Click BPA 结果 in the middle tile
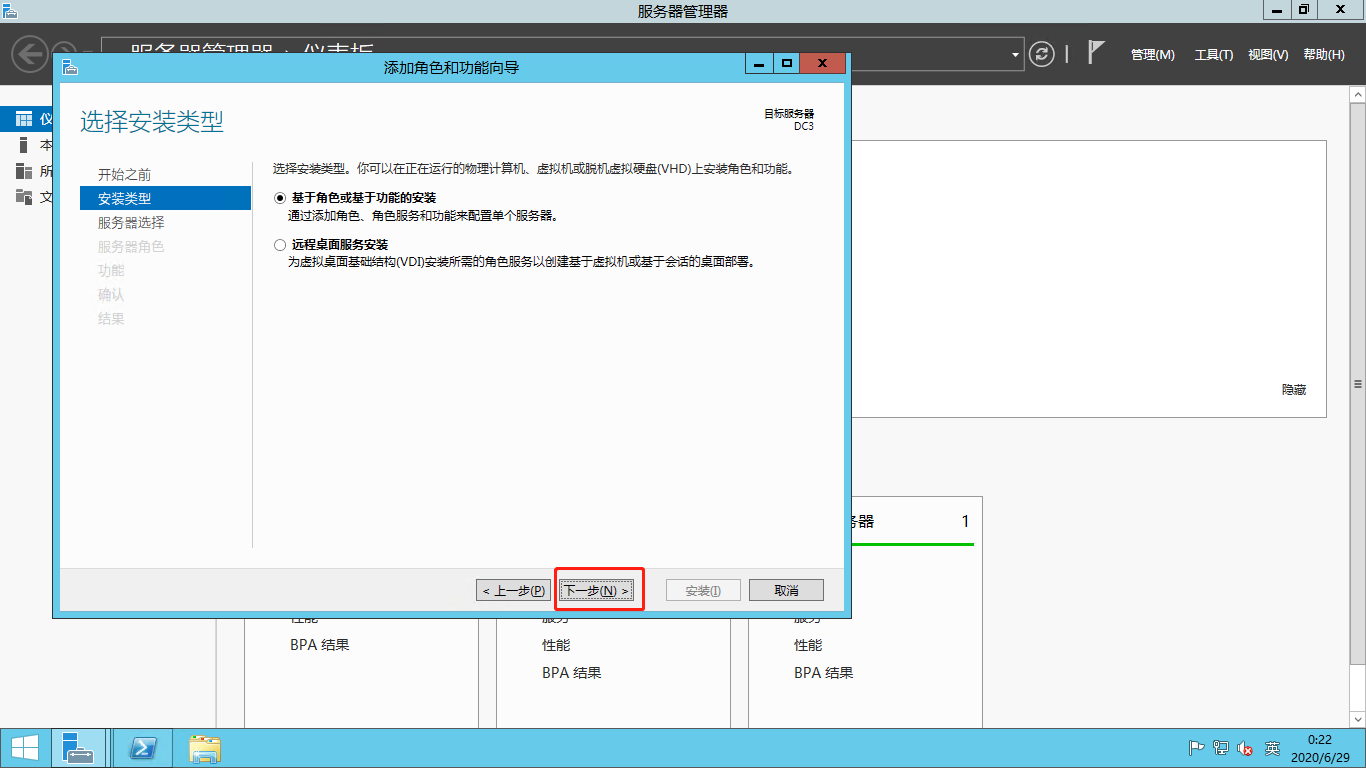 (572, 673)
